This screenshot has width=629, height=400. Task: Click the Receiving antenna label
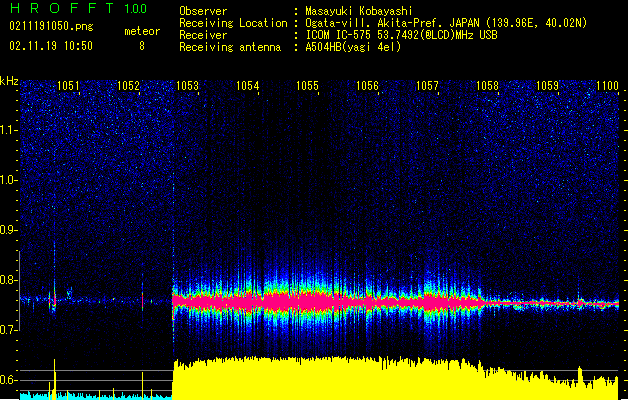230,47
